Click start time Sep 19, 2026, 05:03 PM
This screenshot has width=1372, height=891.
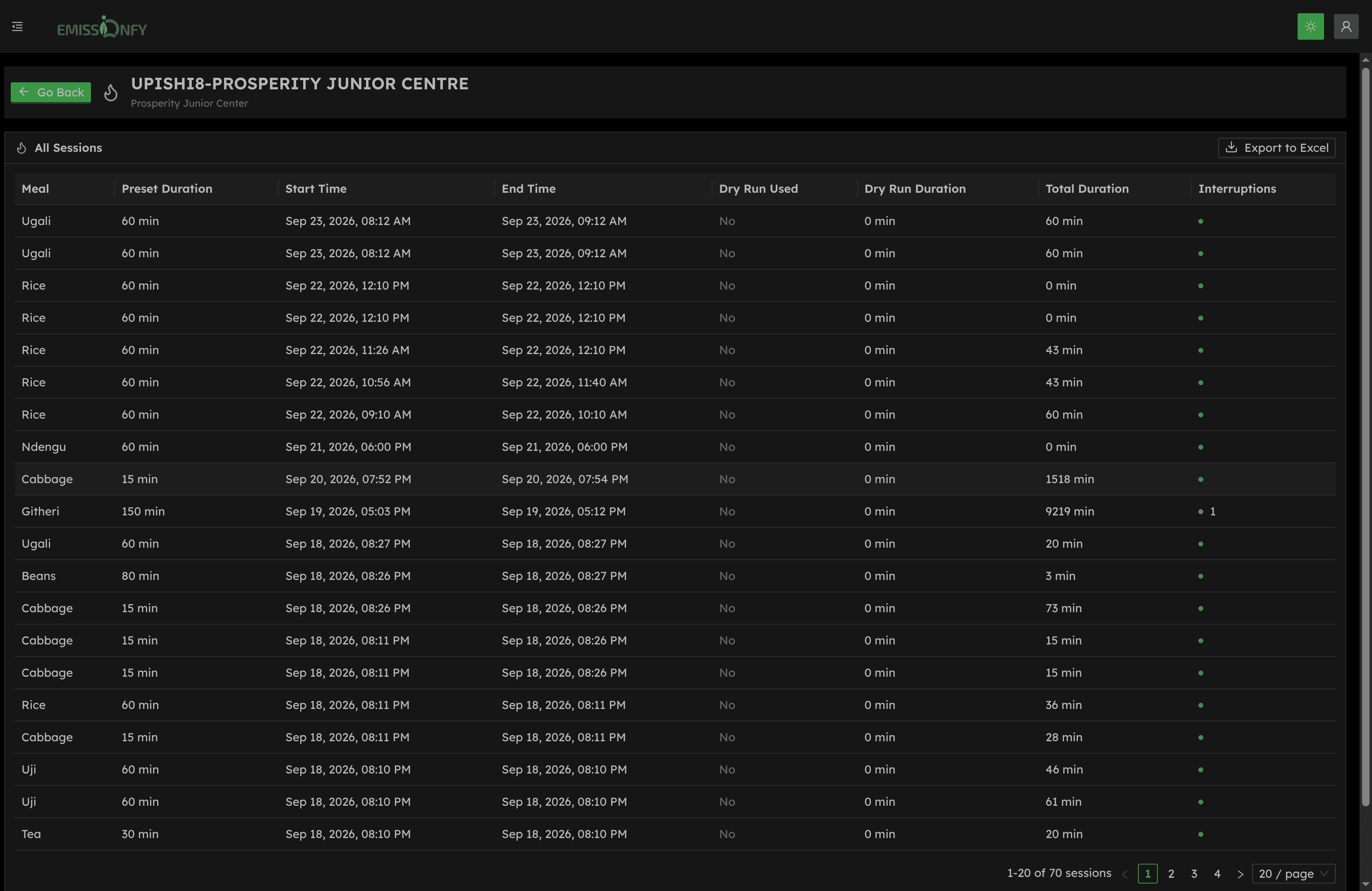tap(348, 512)
